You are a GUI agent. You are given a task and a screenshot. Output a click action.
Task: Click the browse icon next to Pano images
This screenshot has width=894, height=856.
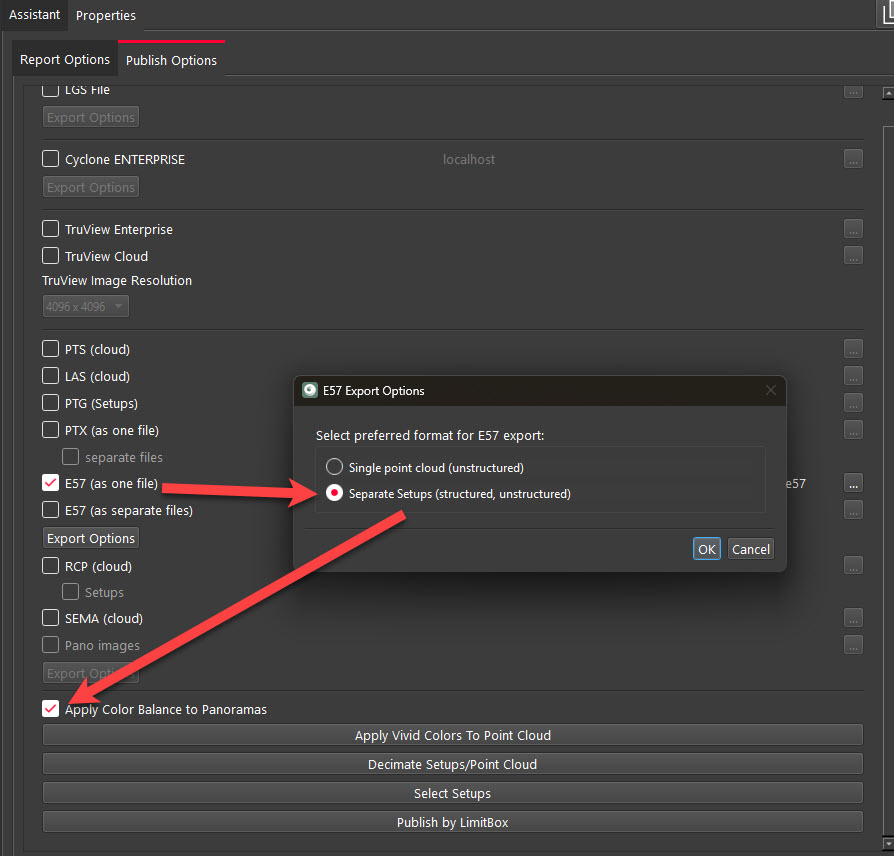click(852, 644)
